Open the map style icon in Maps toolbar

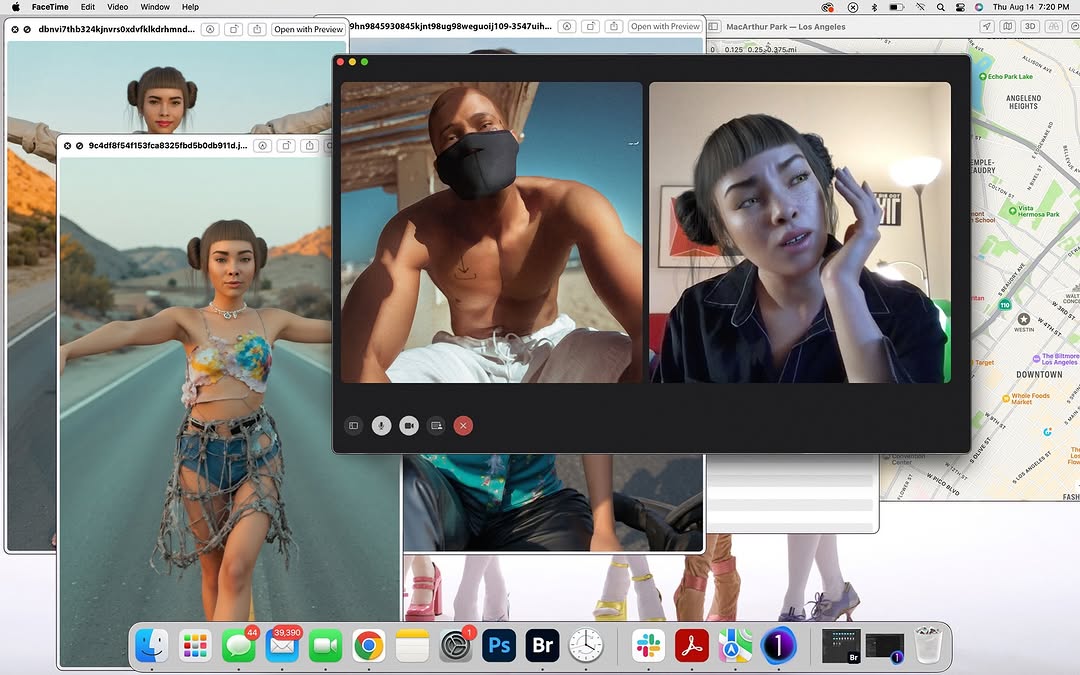click(1008, 26)
